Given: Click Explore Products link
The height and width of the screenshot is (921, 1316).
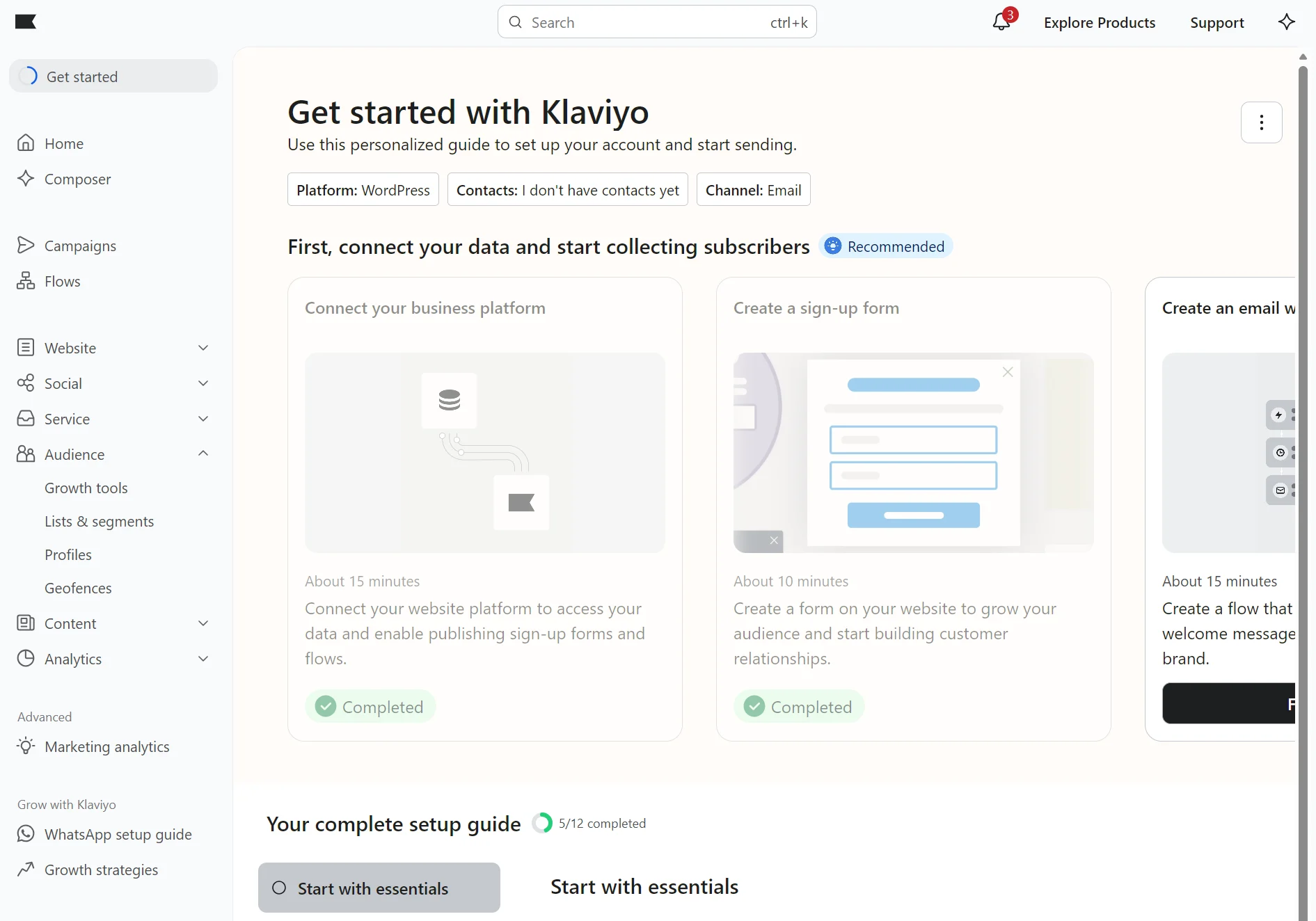Looking at the screenshot, I should (1100, 22).
